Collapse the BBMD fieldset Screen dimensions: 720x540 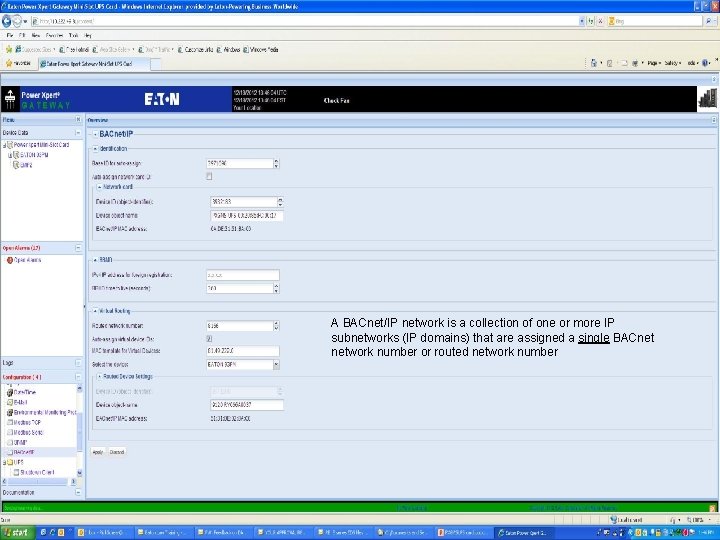[96, 260]
